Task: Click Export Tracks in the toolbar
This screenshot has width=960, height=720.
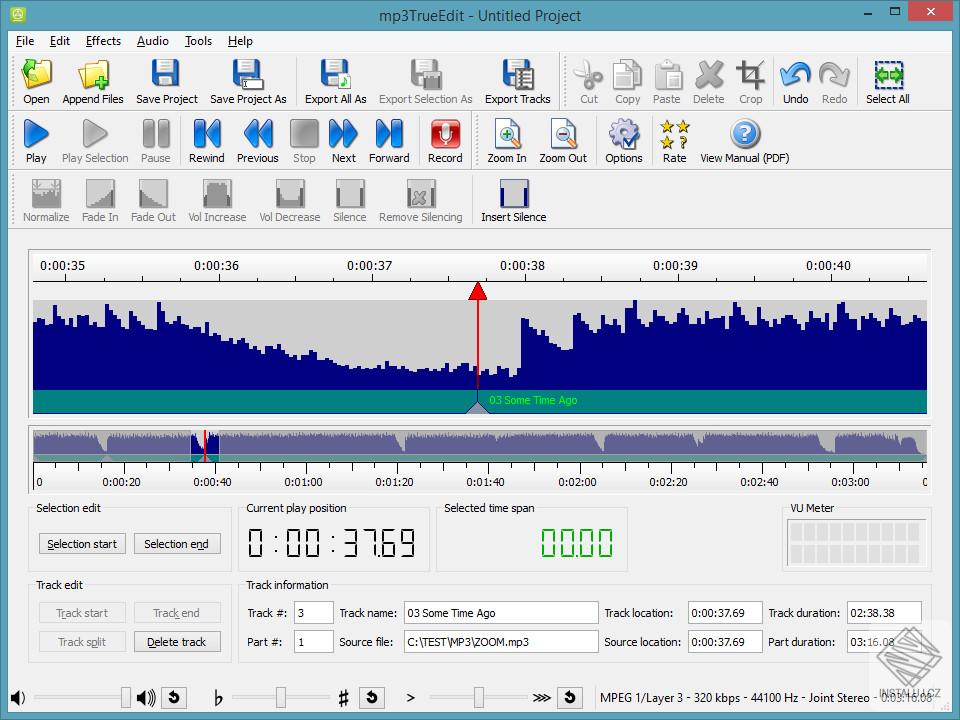Action: pyautogui.click(x=517, y=76)
